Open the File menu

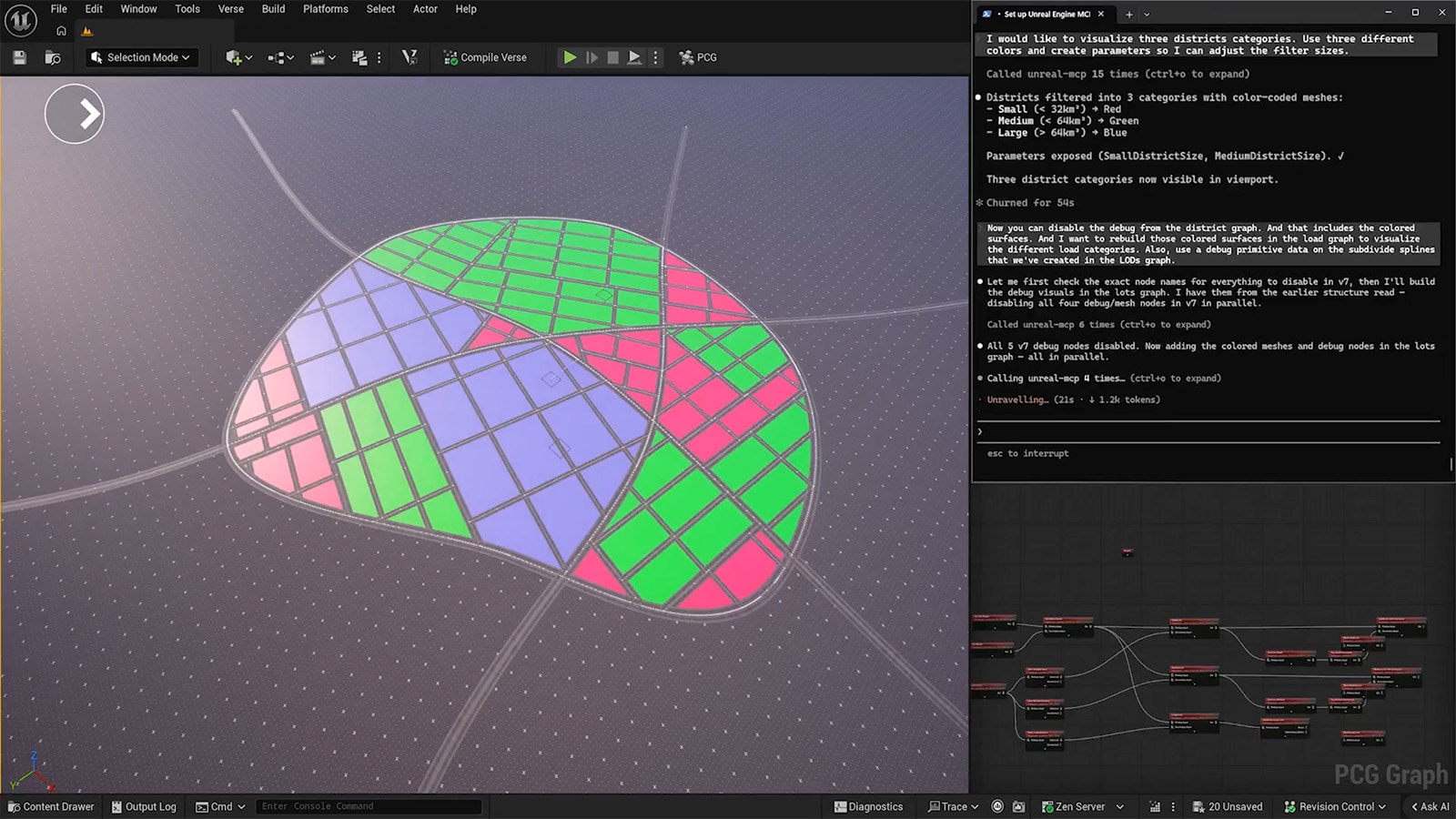(x=59, y=9)
